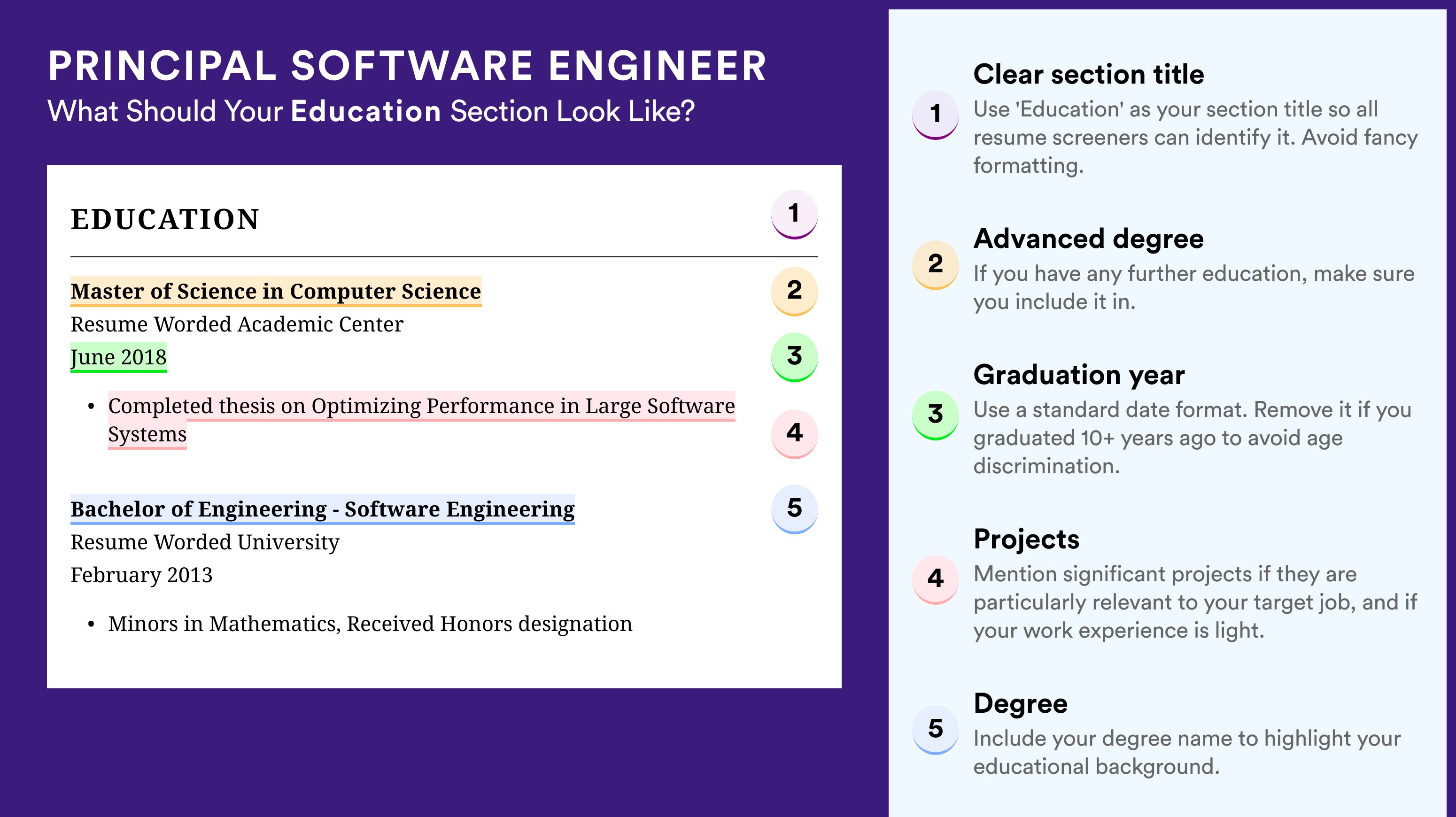Select badge 2 beside Advanced degree

(935, 265)
